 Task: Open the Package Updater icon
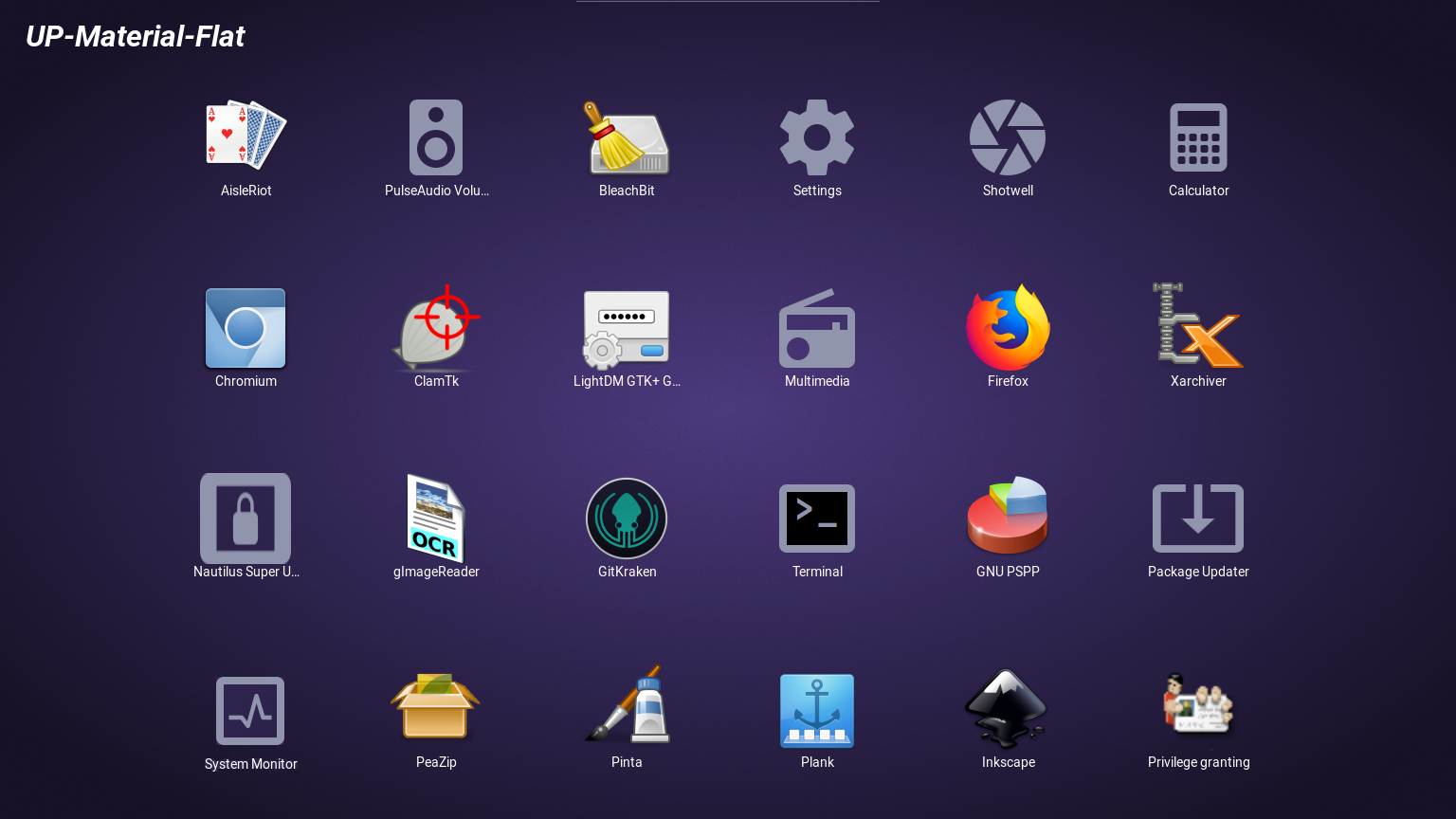tap(1198, 519)
